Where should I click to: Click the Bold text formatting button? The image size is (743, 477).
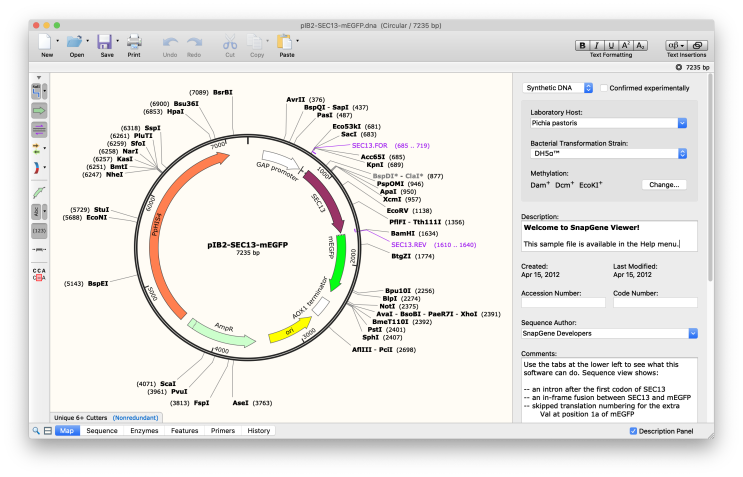click(582, 45)
